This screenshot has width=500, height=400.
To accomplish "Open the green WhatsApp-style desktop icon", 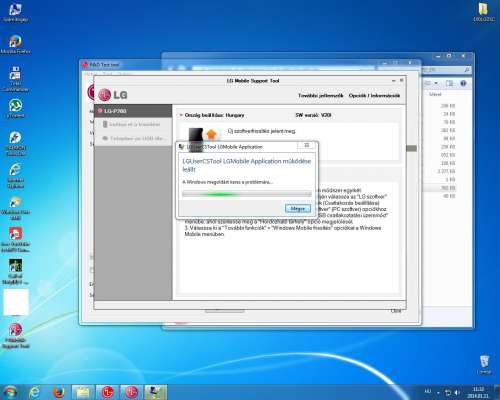I will [15, 109].
